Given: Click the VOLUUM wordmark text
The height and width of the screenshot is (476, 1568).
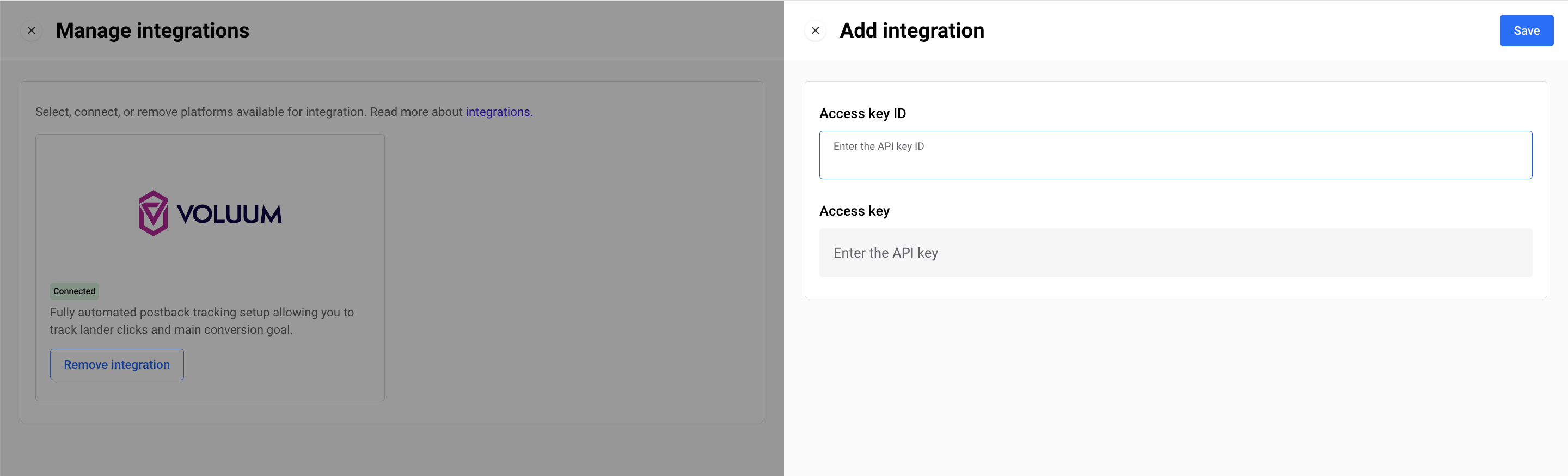Looking at the screenshot, I should click(229, 214).
